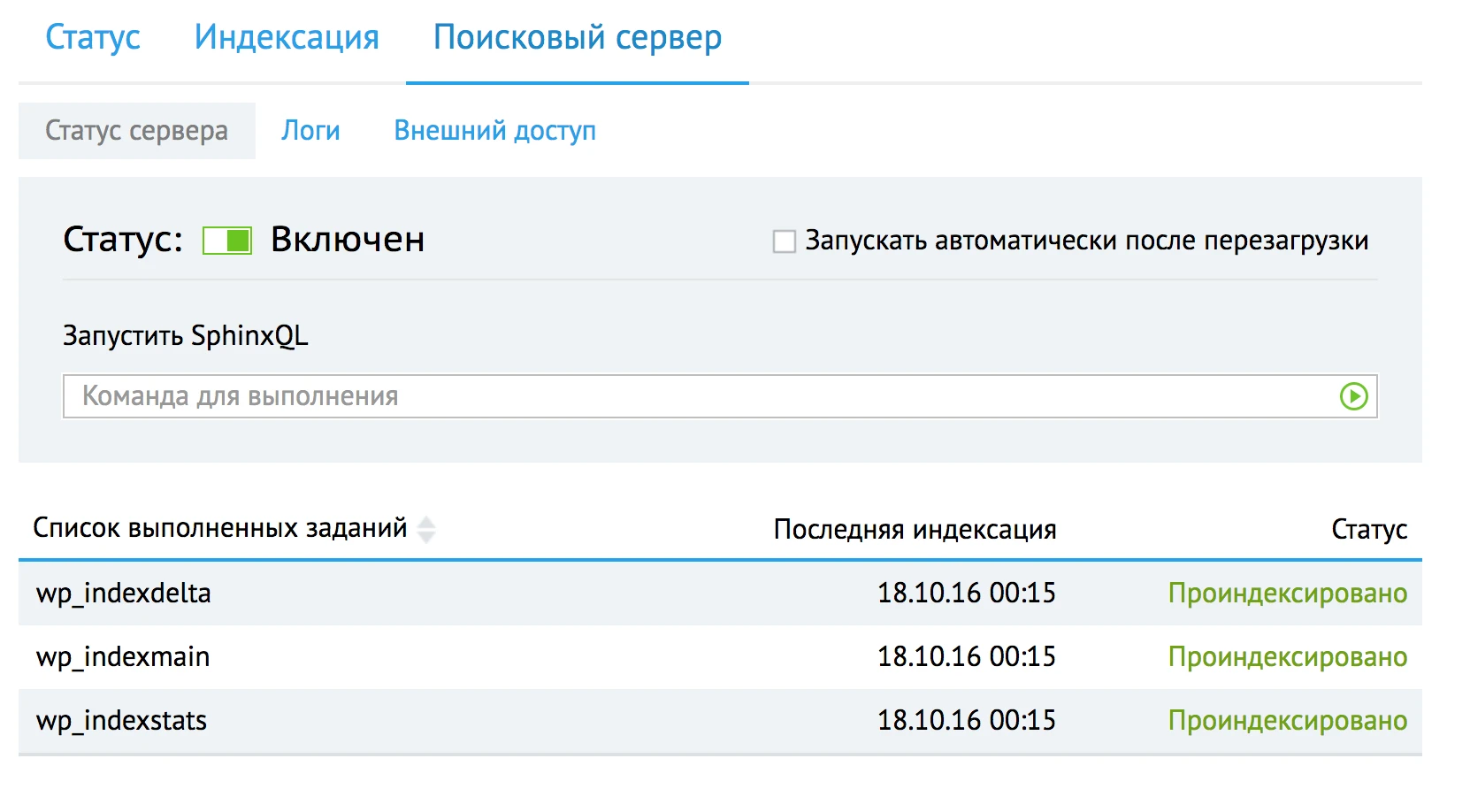Viewport: 1470px width, 812px height.
Task: Toggle the server status switch off
Action: tap(227, 241)
